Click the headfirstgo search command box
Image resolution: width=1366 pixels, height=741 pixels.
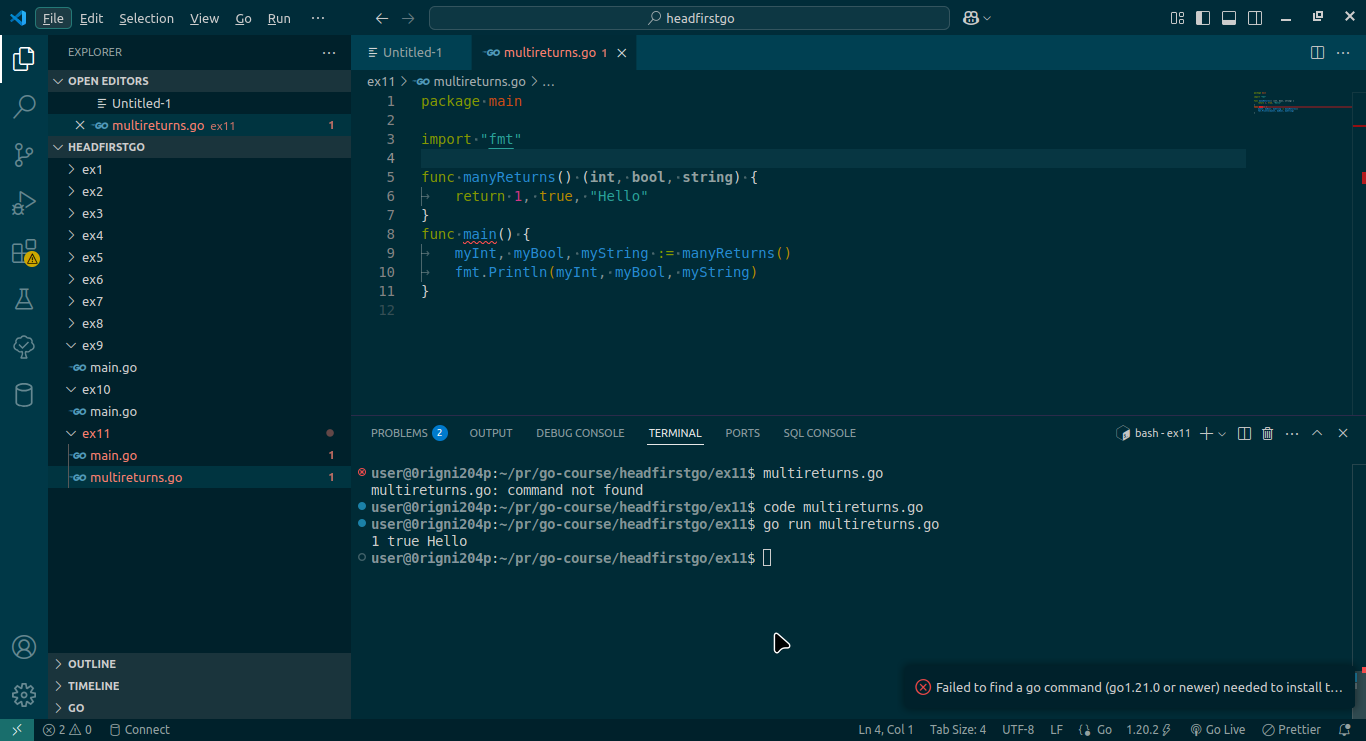[x=689, y=18]
